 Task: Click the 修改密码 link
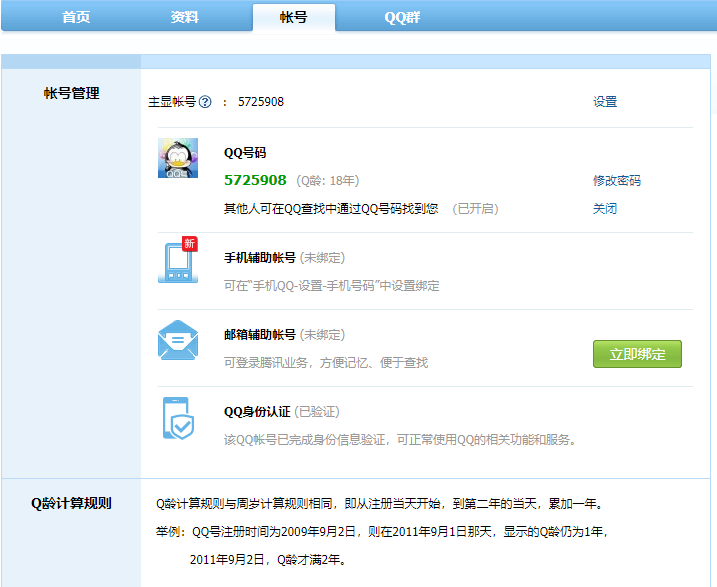point(617,181)
